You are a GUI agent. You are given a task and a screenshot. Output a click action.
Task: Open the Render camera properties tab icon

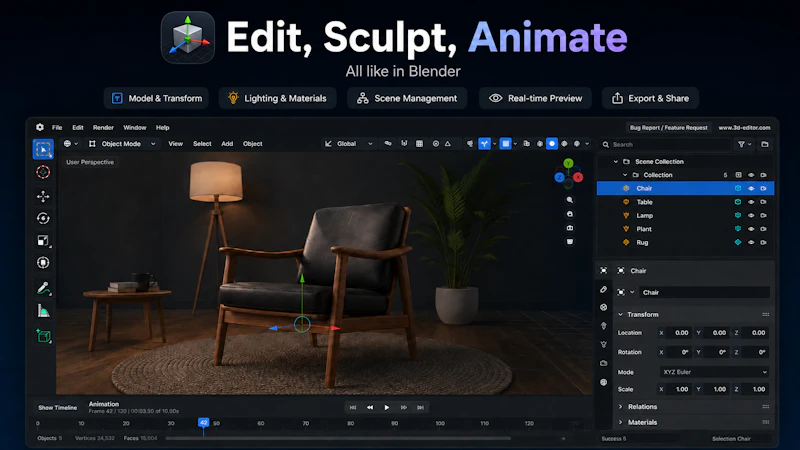(x=604, y=363)
